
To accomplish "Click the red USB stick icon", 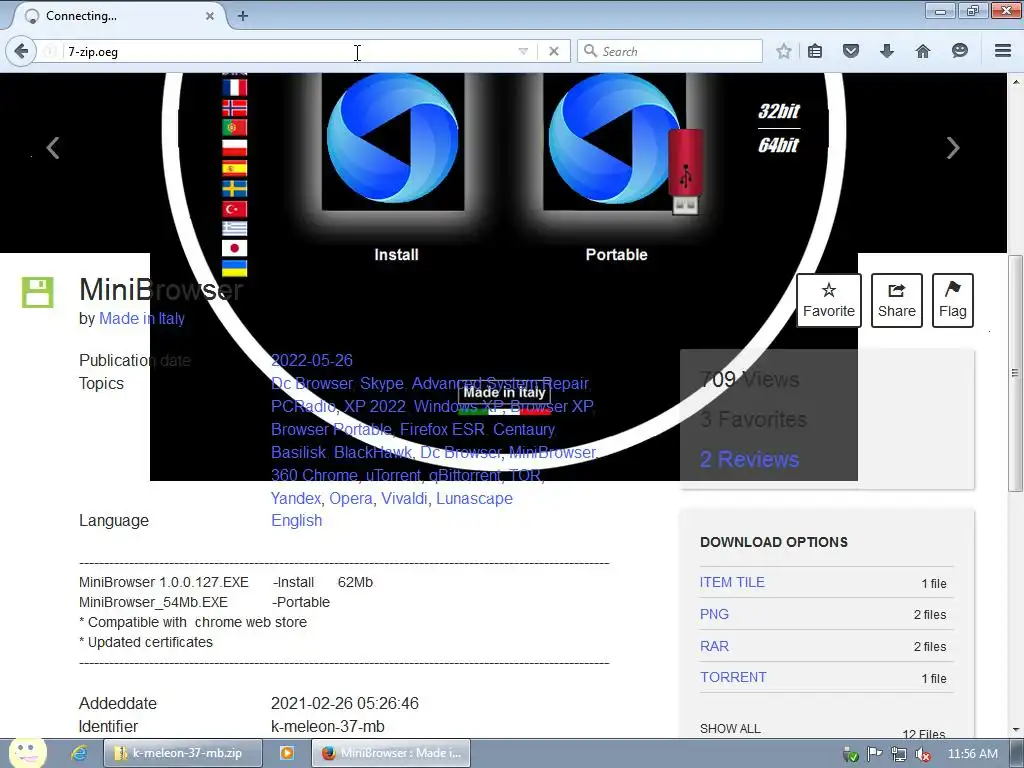I will pos(685,171).
